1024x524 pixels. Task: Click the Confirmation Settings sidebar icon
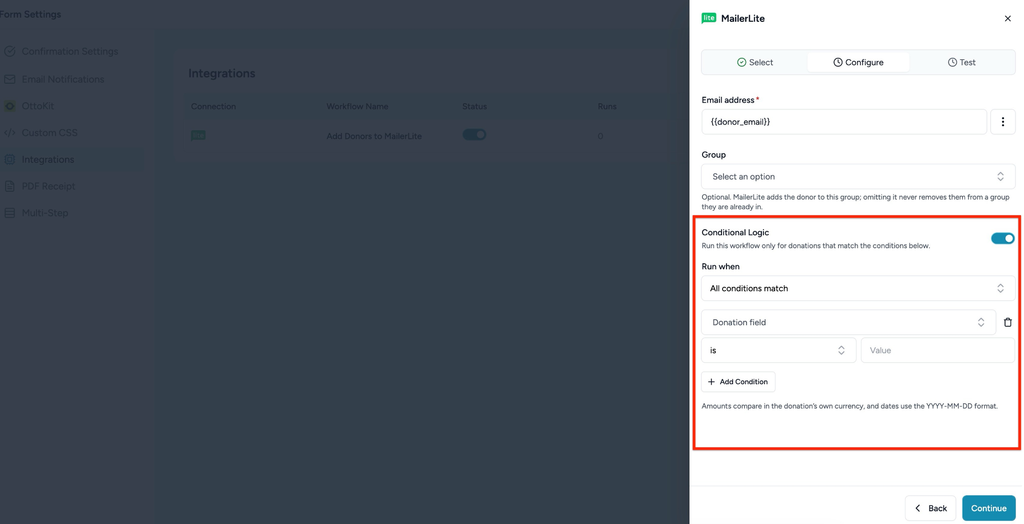coord(10,51)
